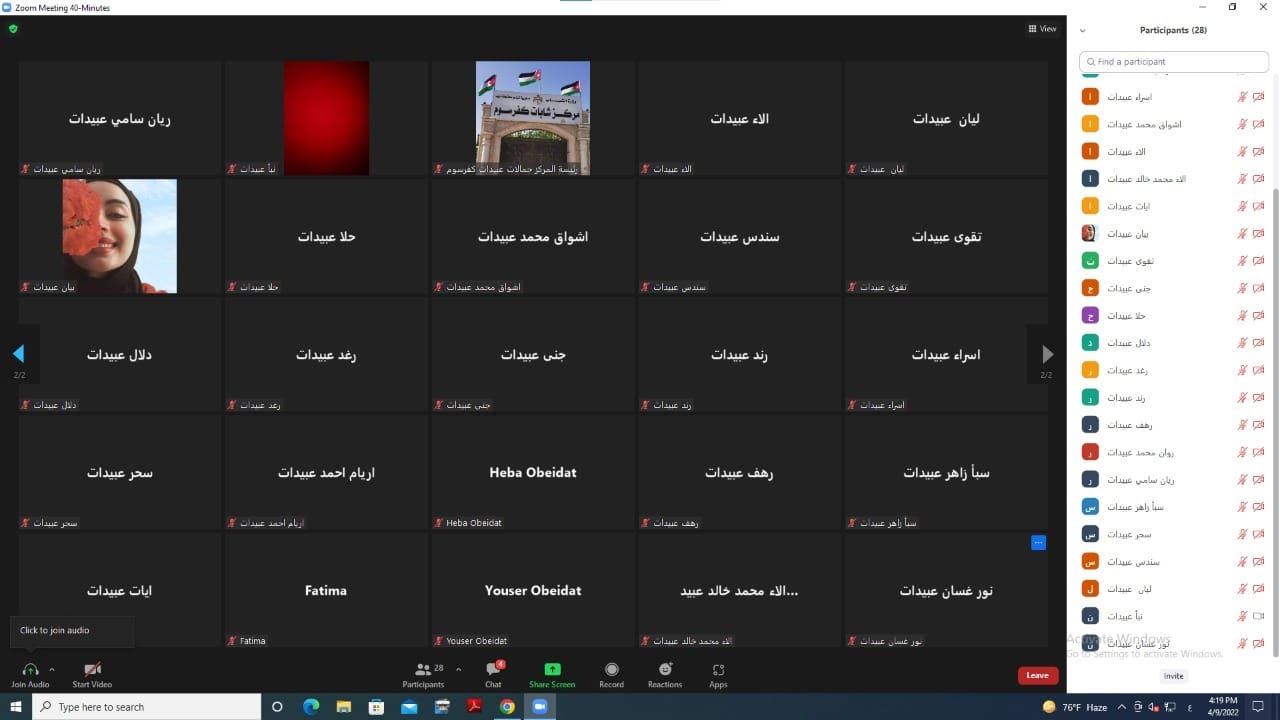The height and width of the screenshot is (720, 1280).
Task: Click the blue more options button on نور غسان عبيدات tile
Action: coord(1038,543)
